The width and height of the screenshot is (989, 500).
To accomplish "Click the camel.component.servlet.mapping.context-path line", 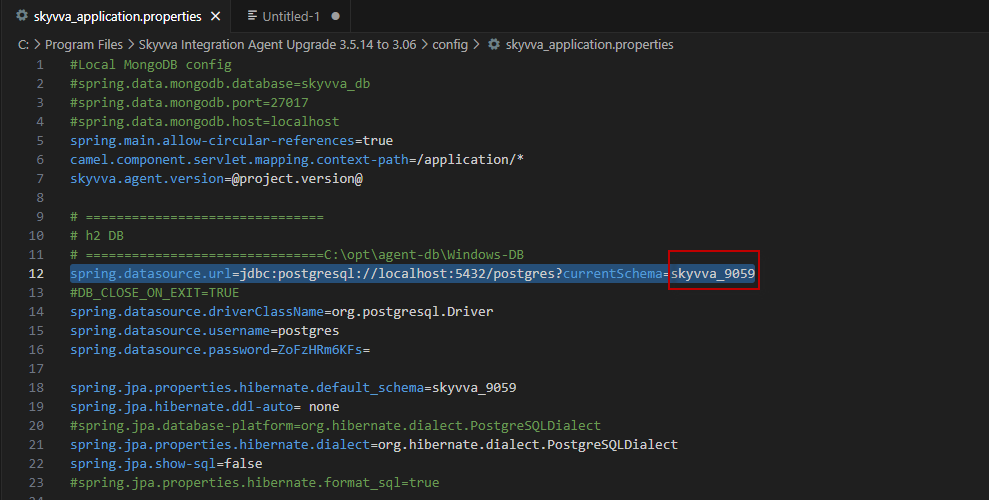I will 297,160.
